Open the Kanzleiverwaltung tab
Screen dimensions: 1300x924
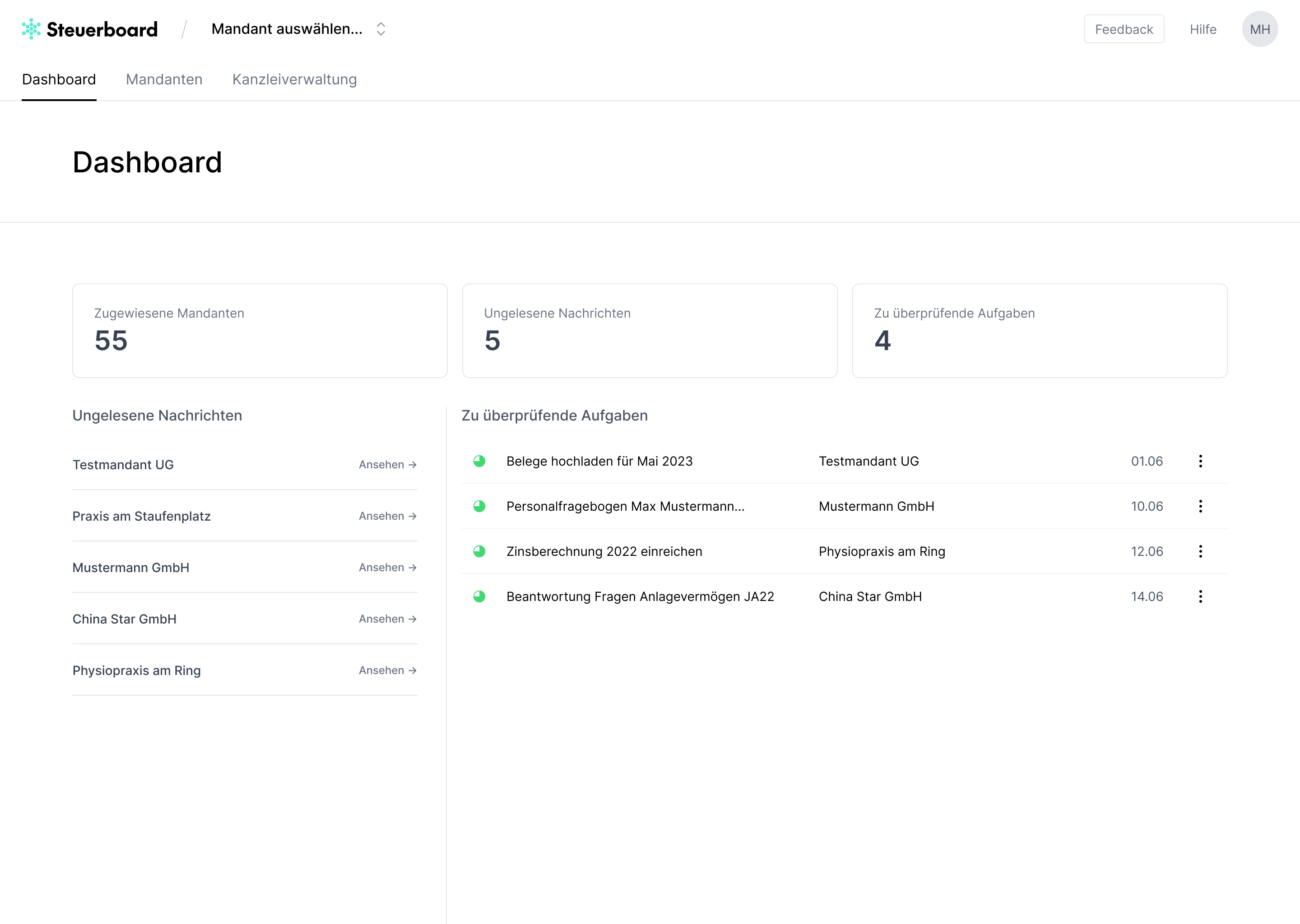(294, 79)
